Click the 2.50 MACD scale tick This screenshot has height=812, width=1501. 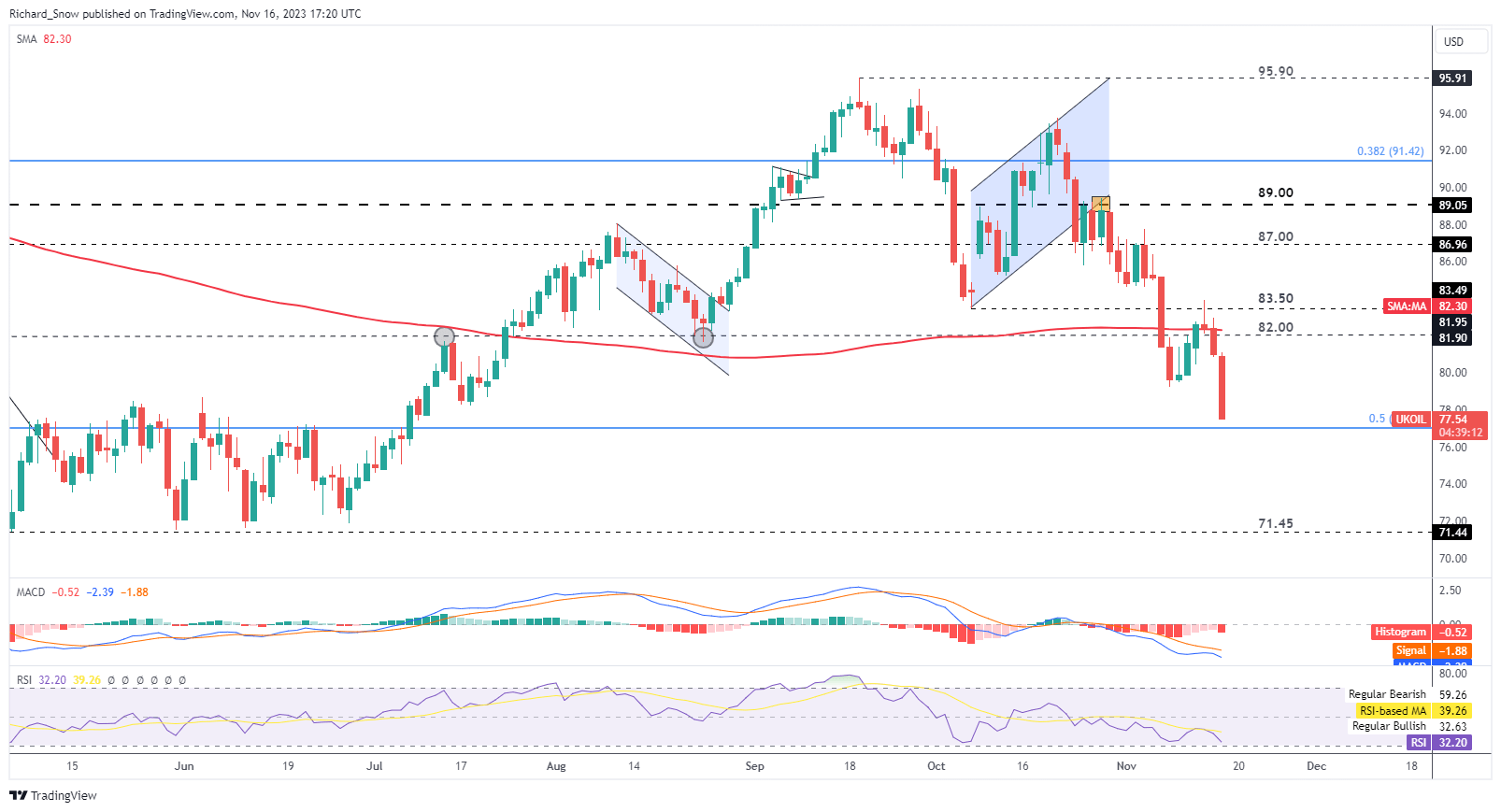(1450, 591)
